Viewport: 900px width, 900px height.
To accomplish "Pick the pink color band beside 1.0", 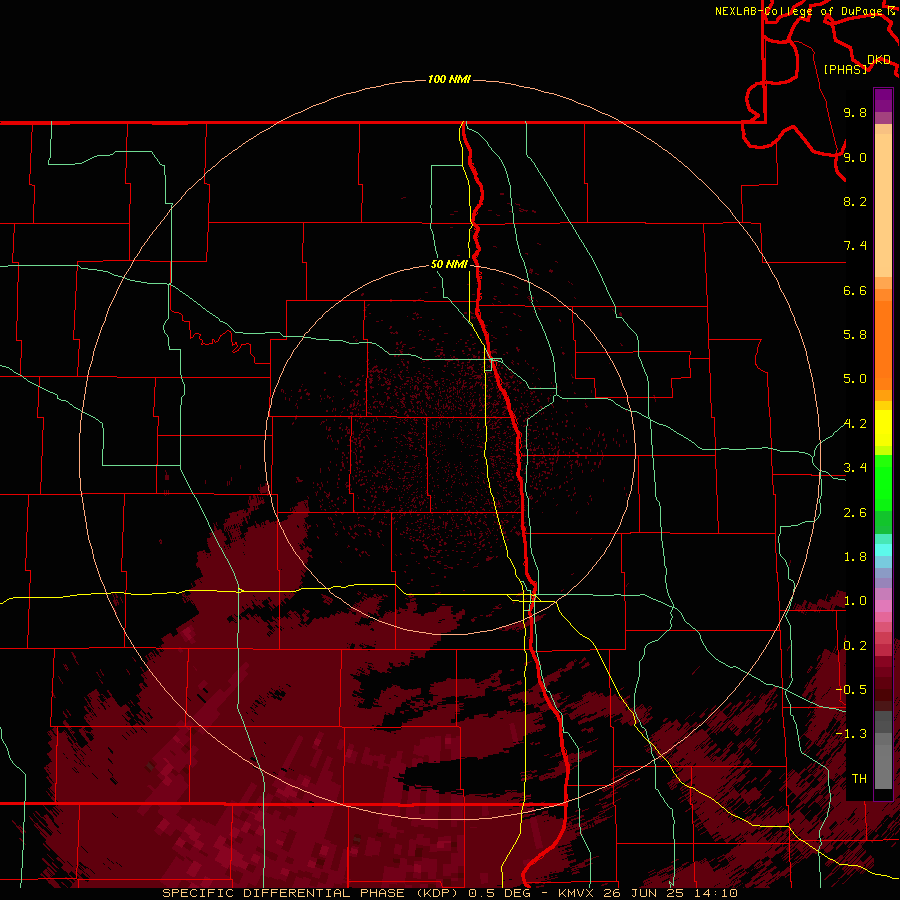I will [883, 606].
